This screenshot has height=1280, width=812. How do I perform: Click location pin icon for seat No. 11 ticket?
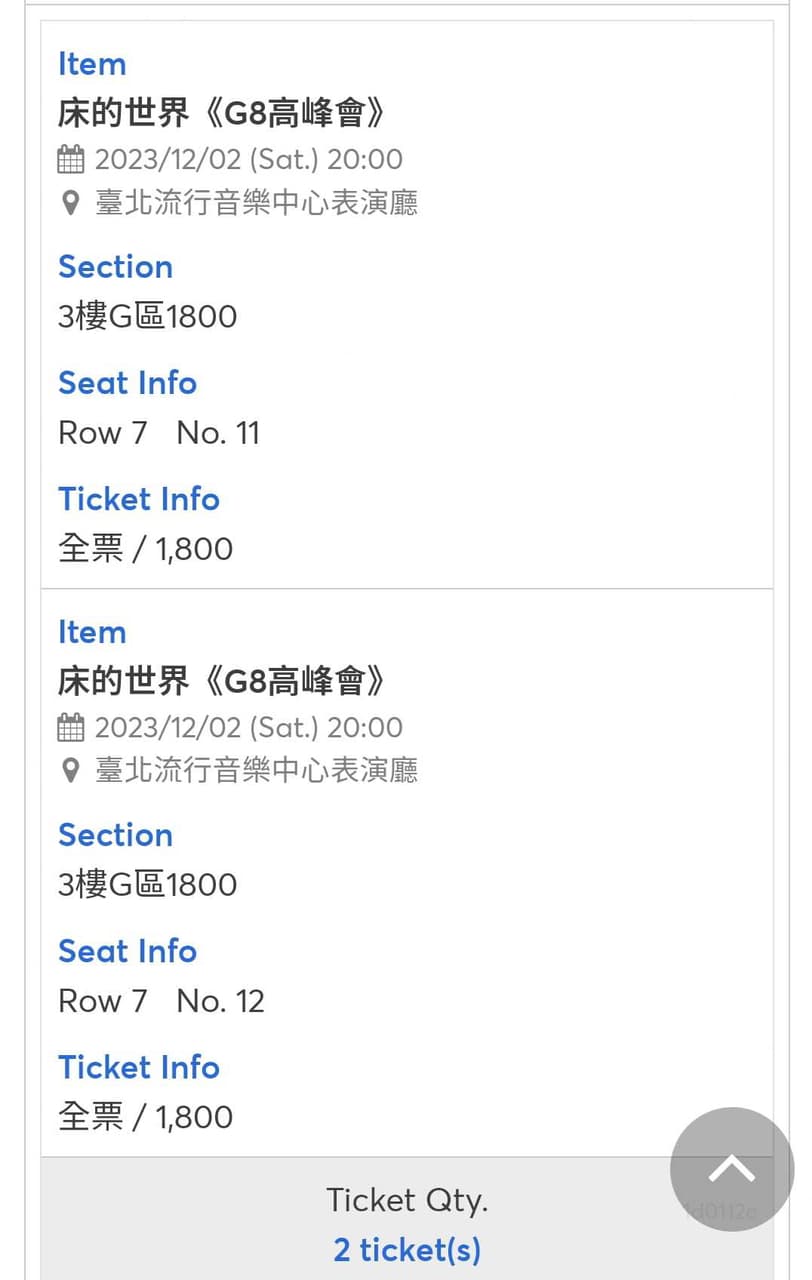pos(70,203)
